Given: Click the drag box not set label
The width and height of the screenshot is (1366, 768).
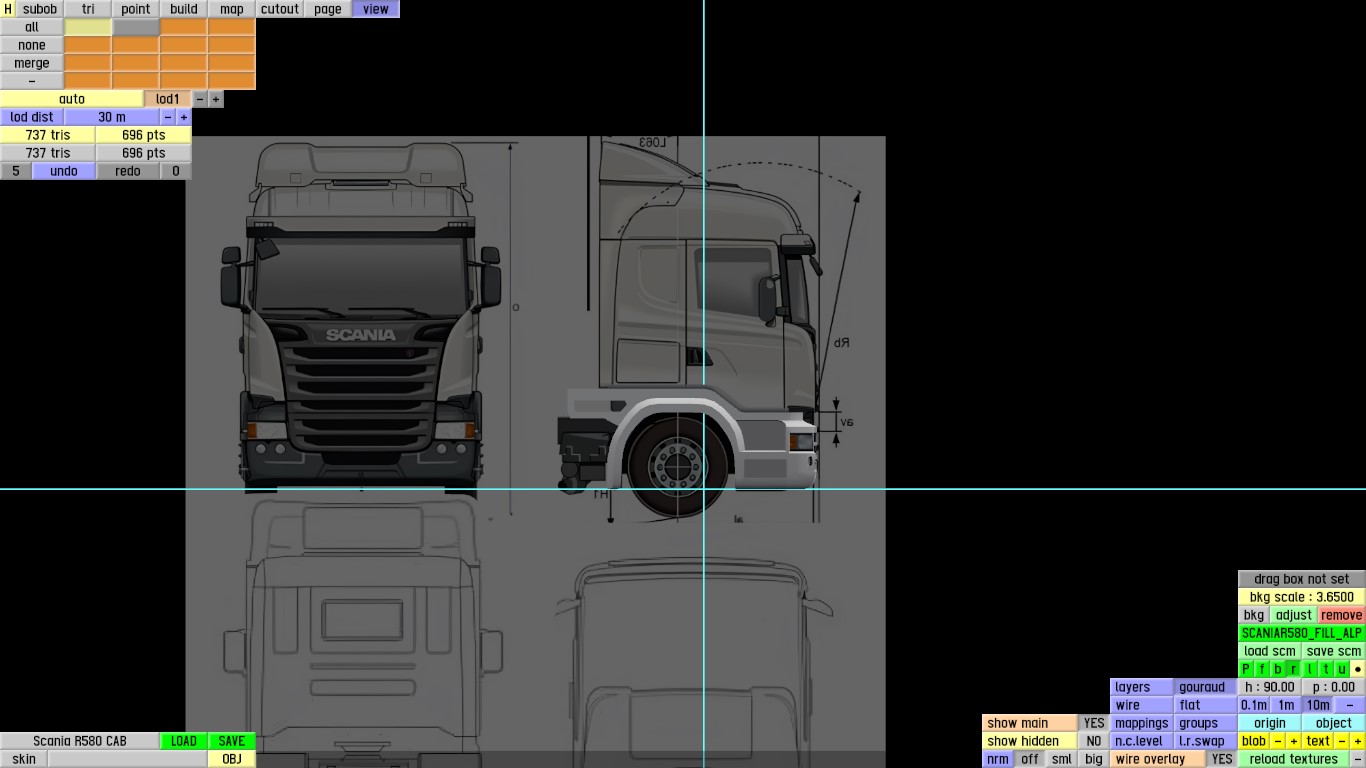Looking at the screenshot, I should point(1302,579).
